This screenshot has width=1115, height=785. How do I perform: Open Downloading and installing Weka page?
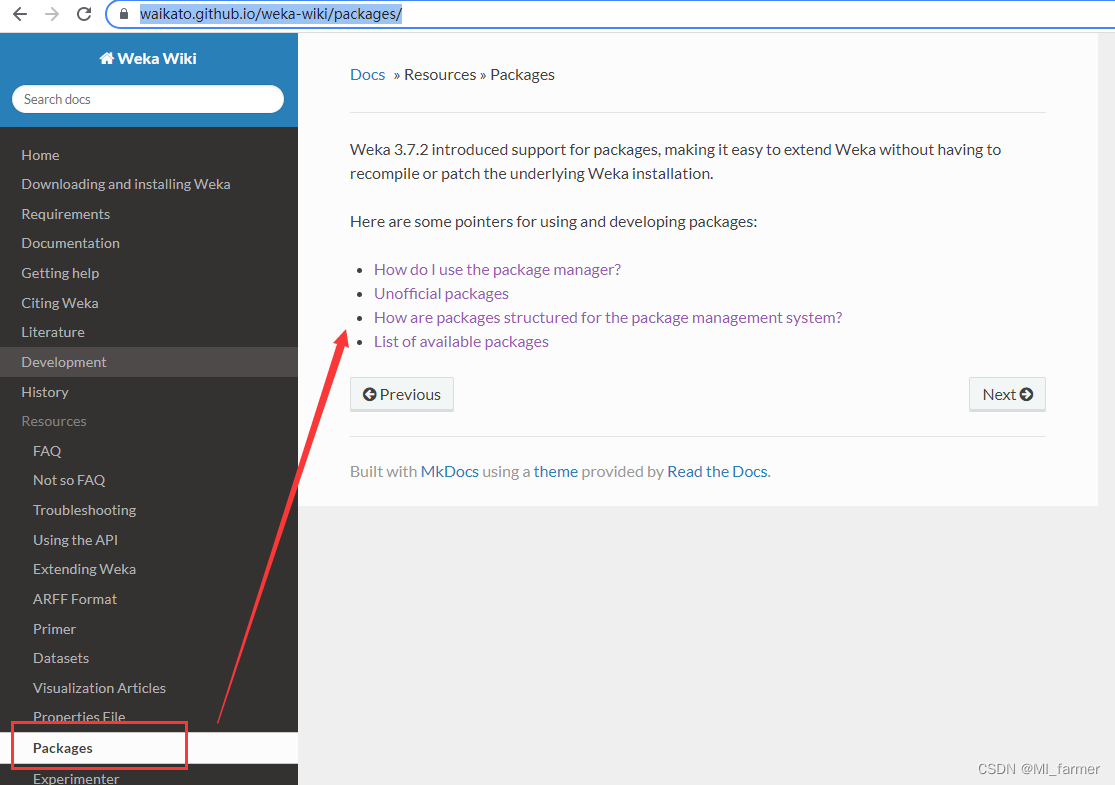click(x=126, y=184)
